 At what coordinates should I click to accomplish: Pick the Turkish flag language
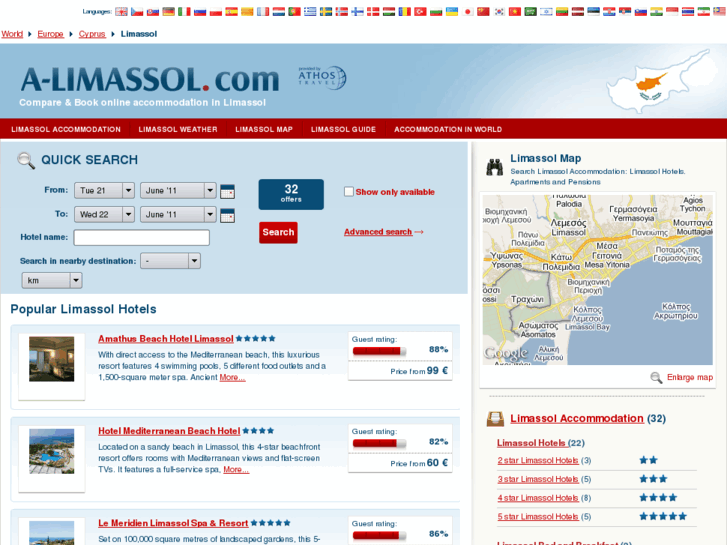click(421, 12)
